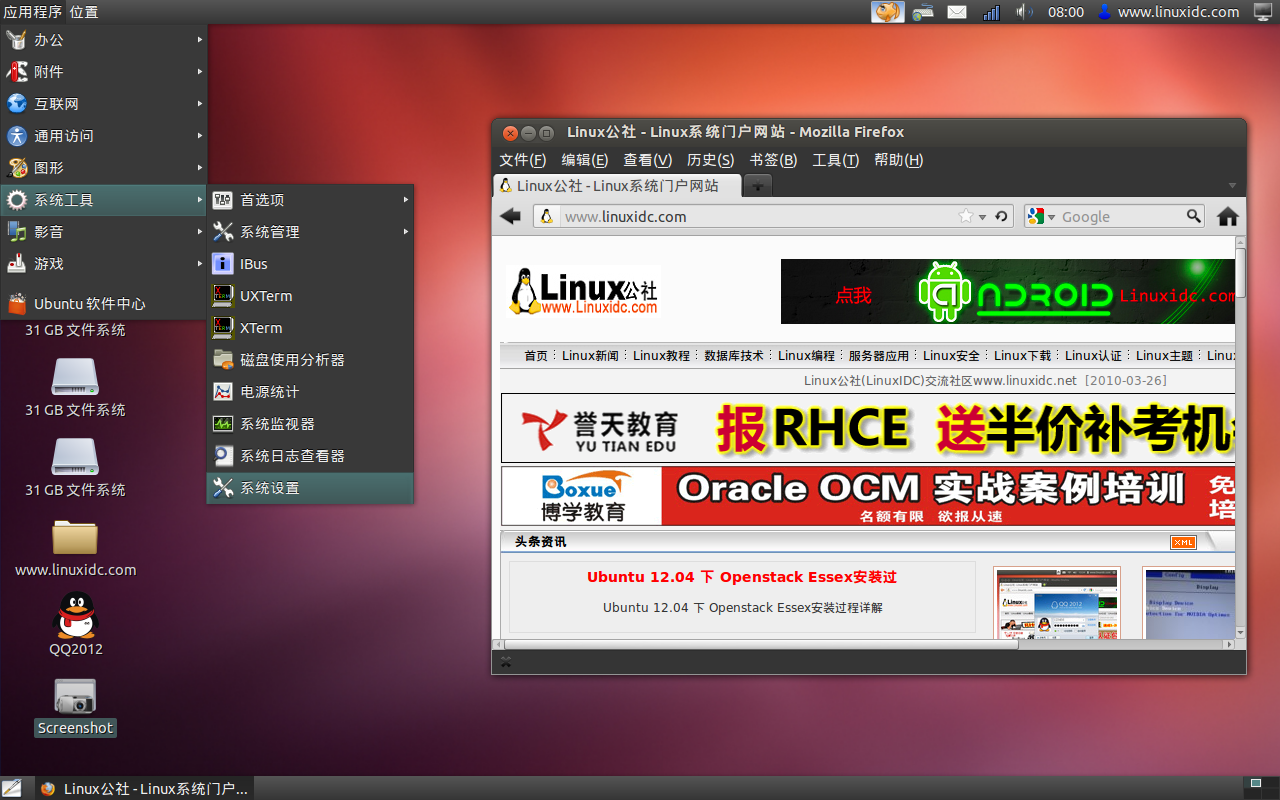Open 系统设置 via its tools icon

click(x=223, y=488)
